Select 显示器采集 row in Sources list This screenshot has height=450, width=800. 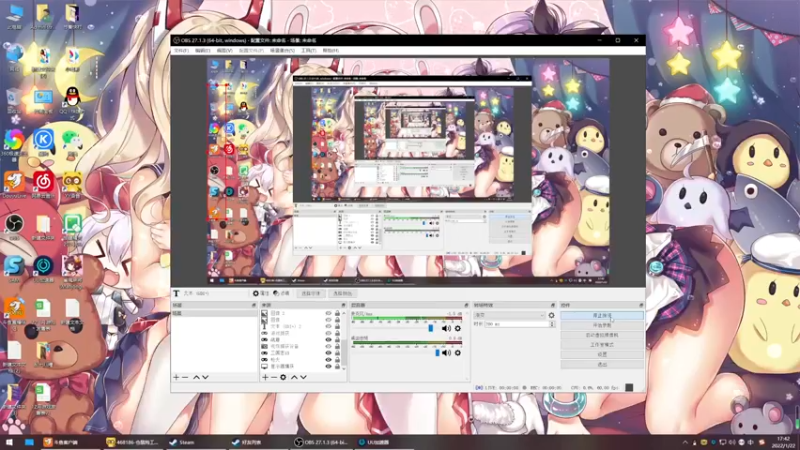pyautogui.click(x=301, y=366)
